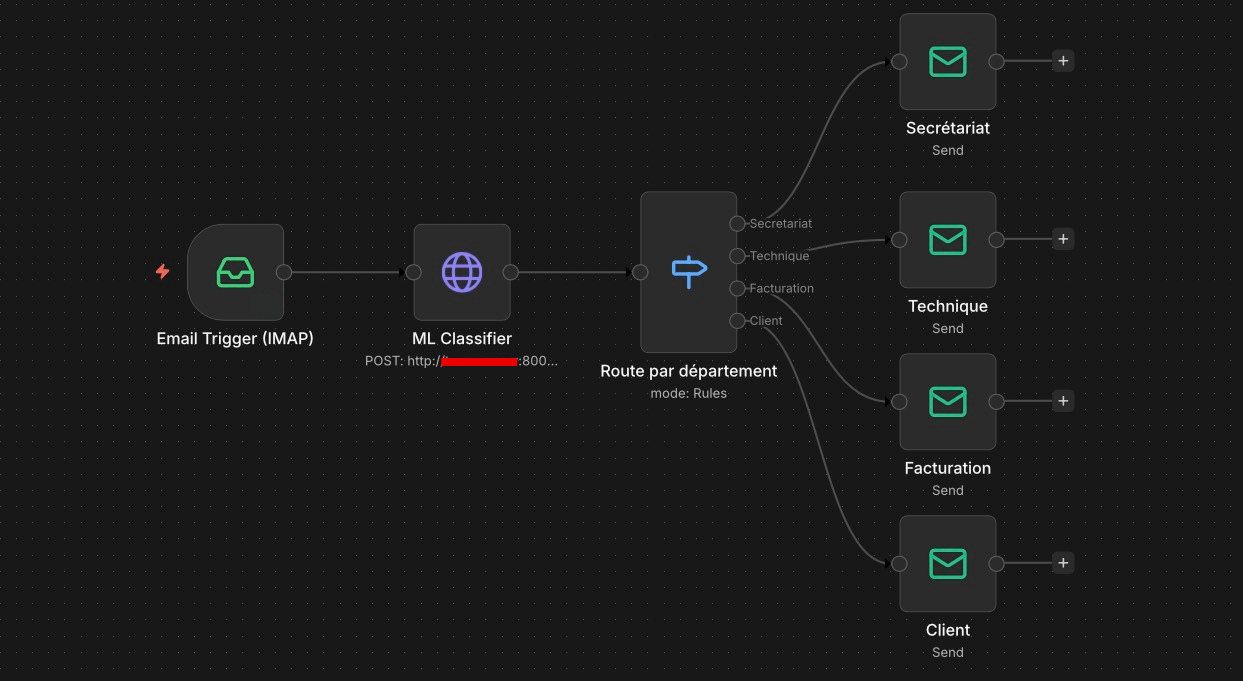This screenshot has width=1243, height=681.
Task: Click the 'Client' output label on router
Action: click(767, 320)
